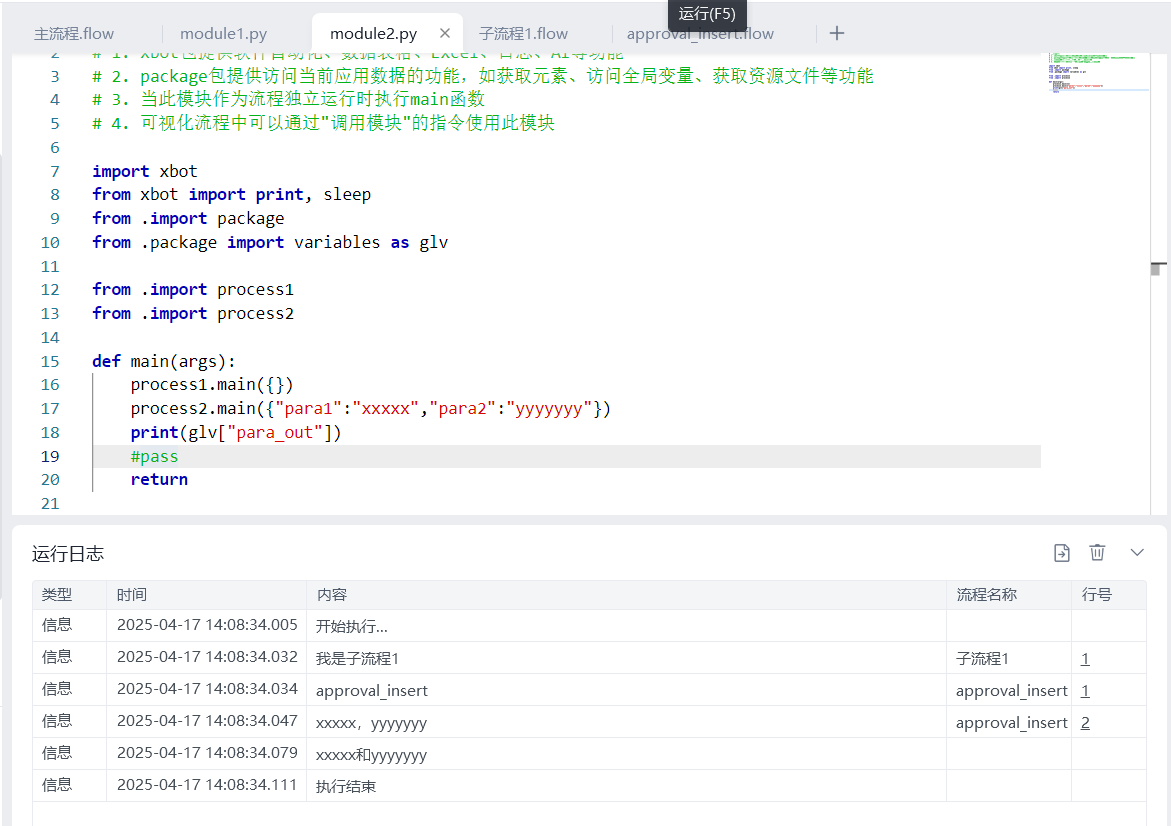Open line link 1 in the approval_insert content row

click(1085, 691)
